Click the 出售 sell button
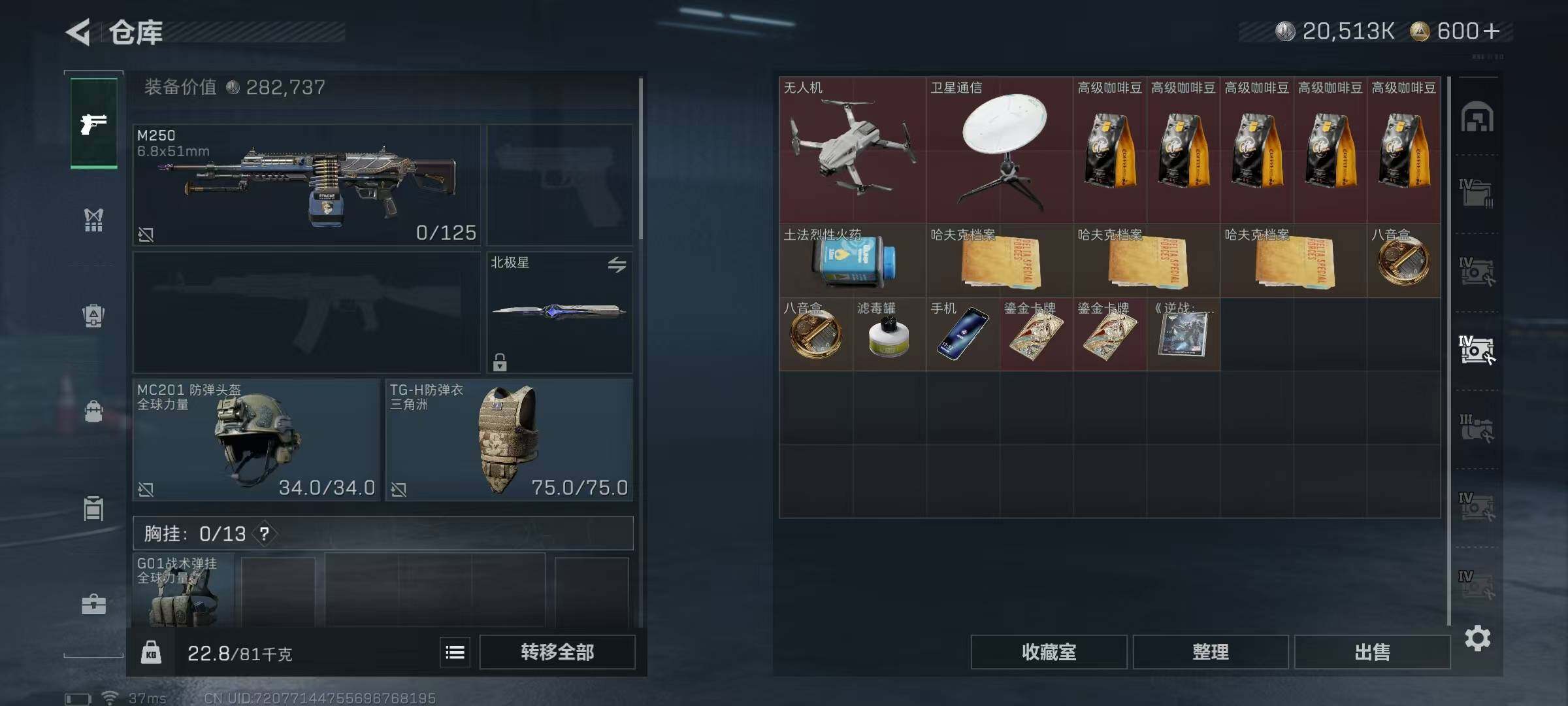Image resolution: width=1568 pixels, height=706 pixels. (1372, 652)
